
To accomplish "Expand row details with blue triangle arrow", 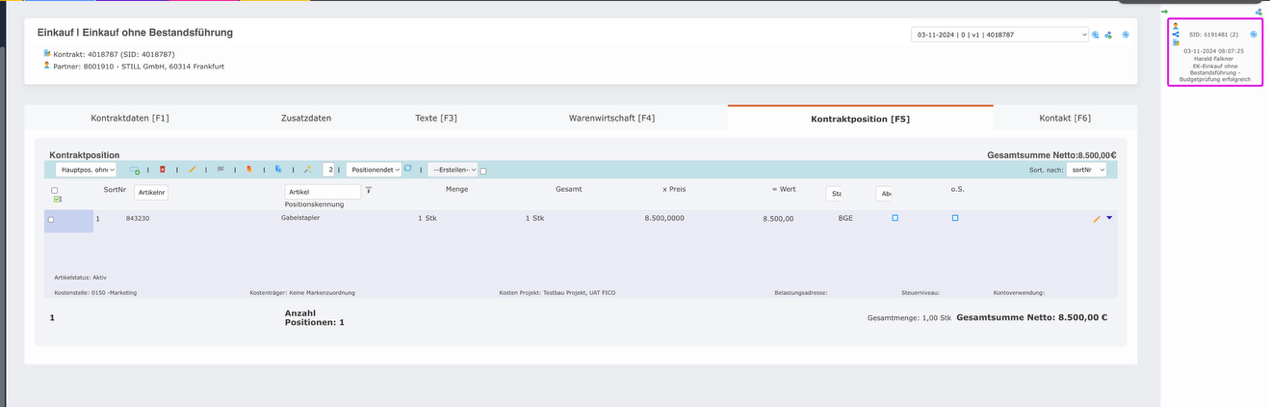I will (x=1109, y=218).
